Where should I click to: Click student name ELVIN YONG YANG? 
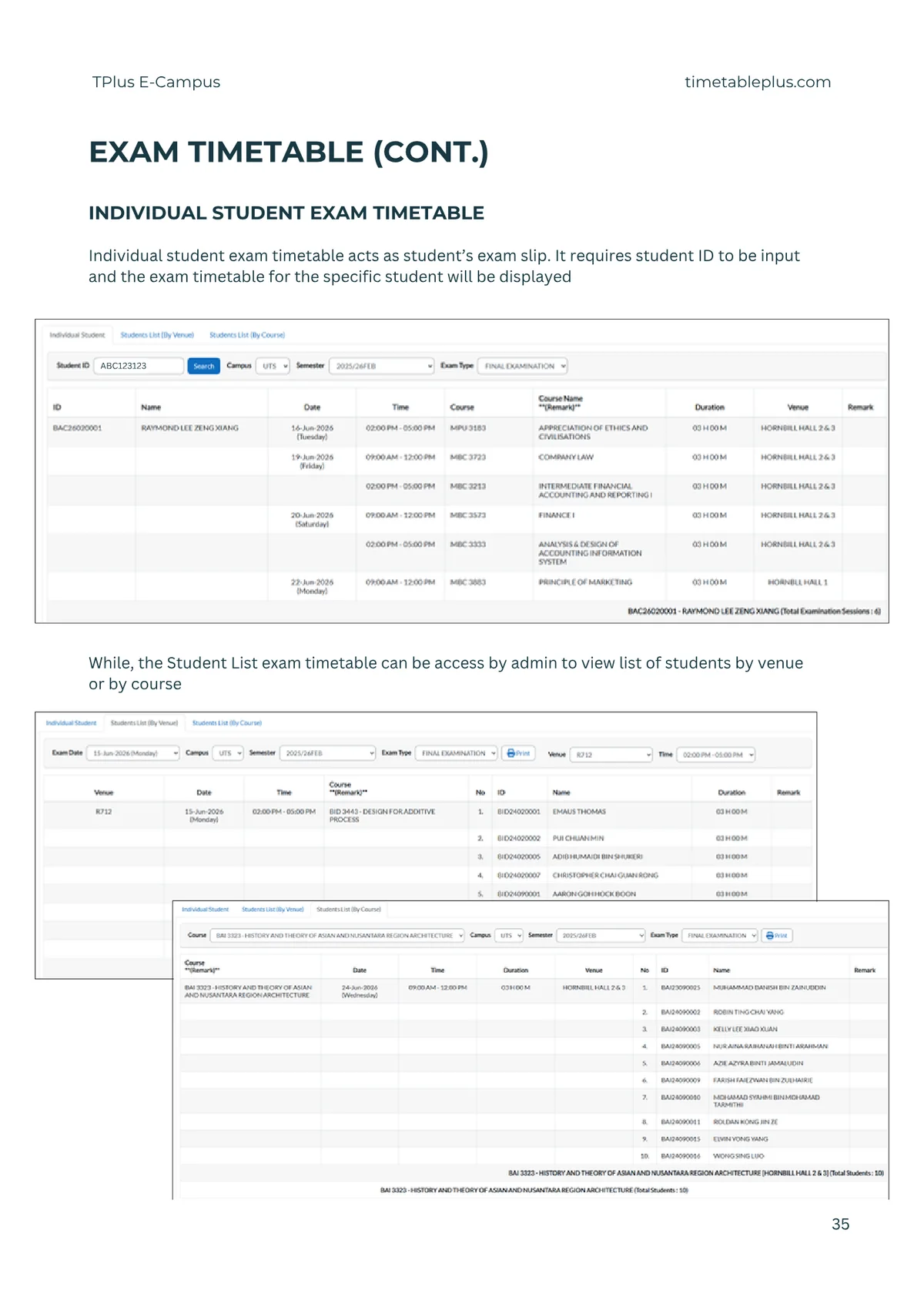pyautogui.click(x=741, y=1139)
